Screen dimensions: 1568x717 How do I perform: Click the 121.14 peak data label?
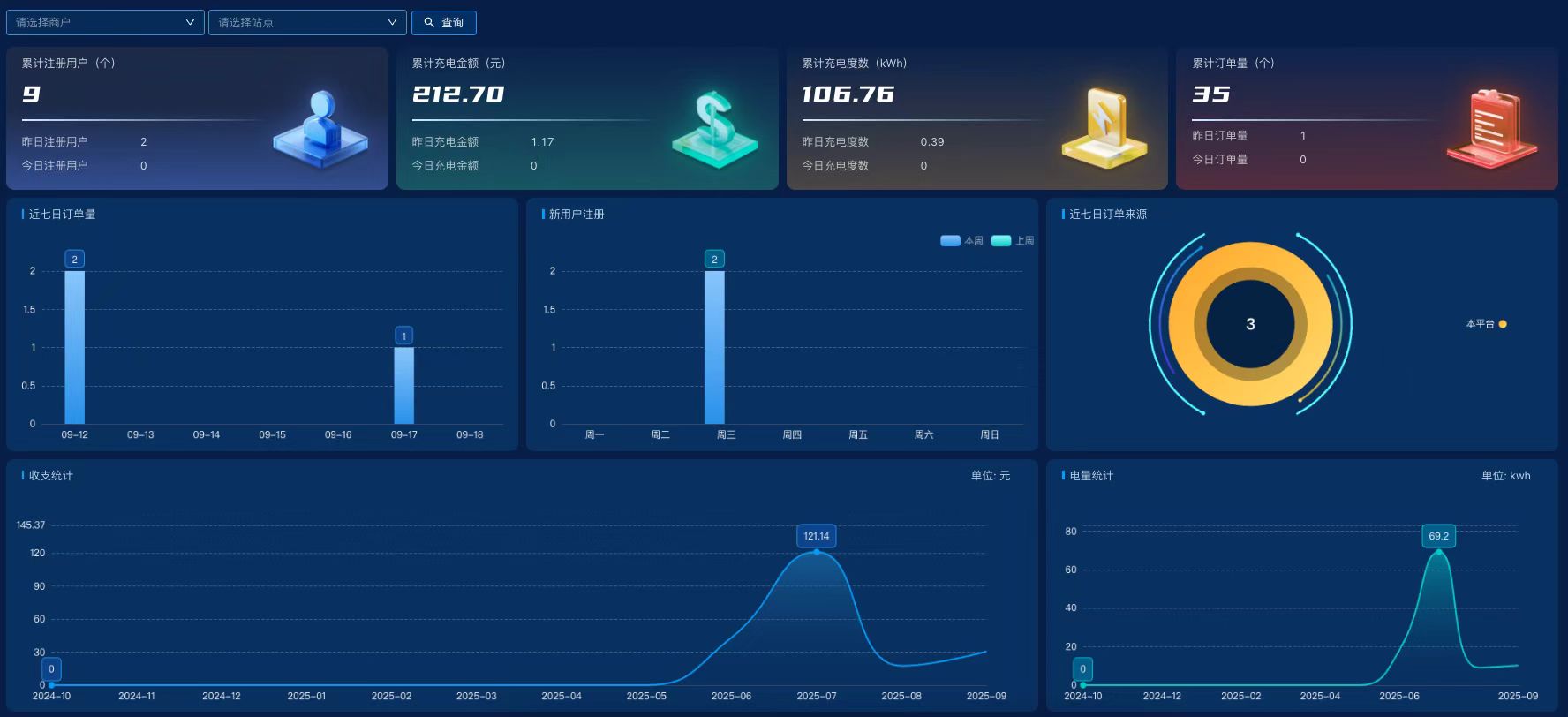tap(817, 536)
